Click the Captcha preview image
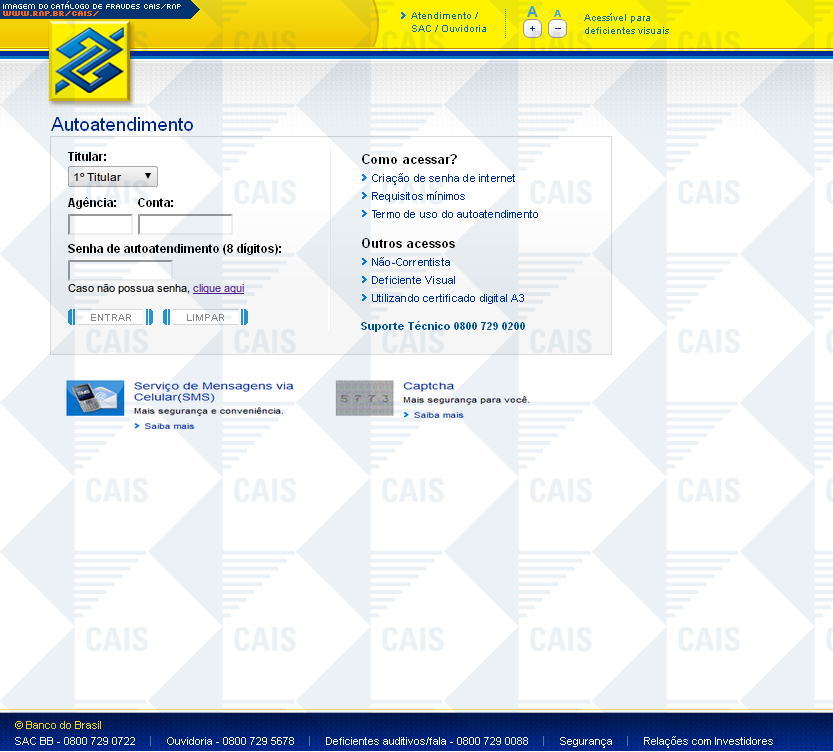Screen dimensions: 833x752 364,398
